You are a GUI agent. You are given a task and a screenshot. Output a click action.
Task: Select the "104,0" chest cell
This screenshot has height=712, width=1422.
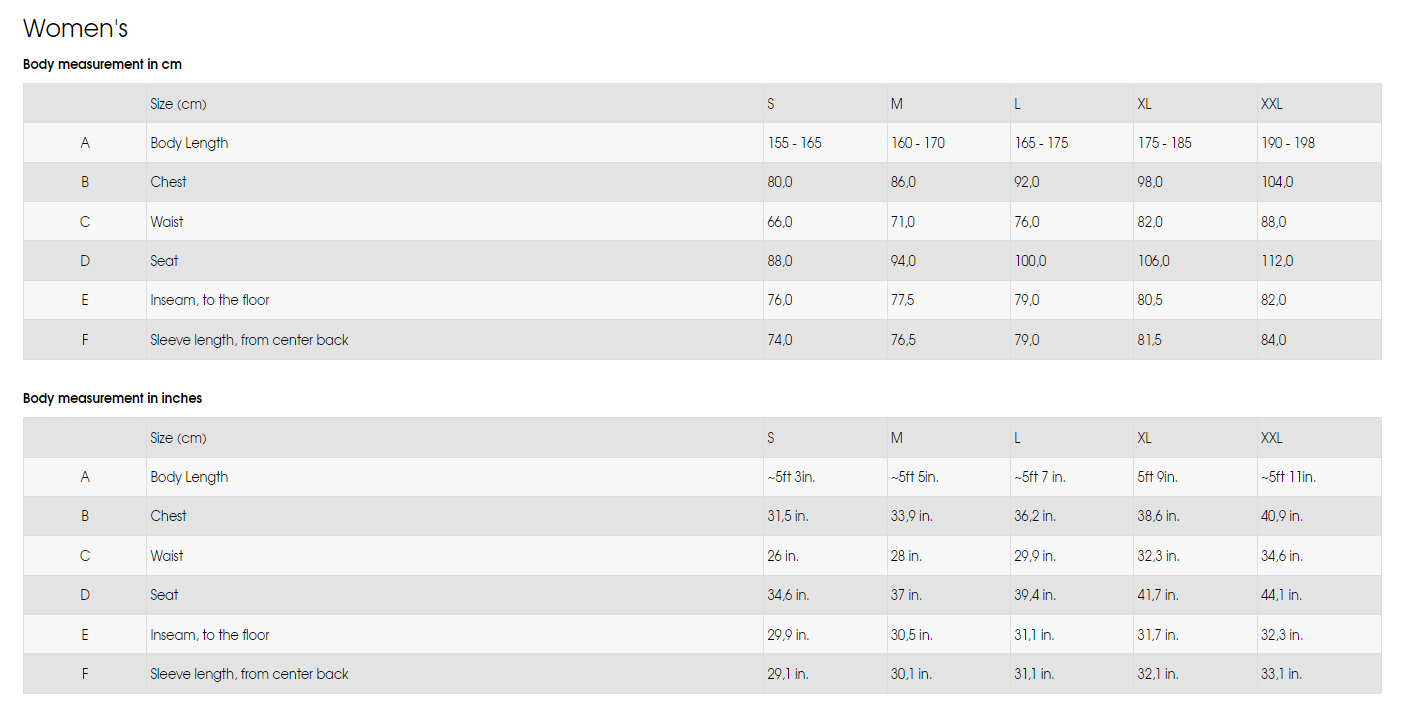(1277, 182)
